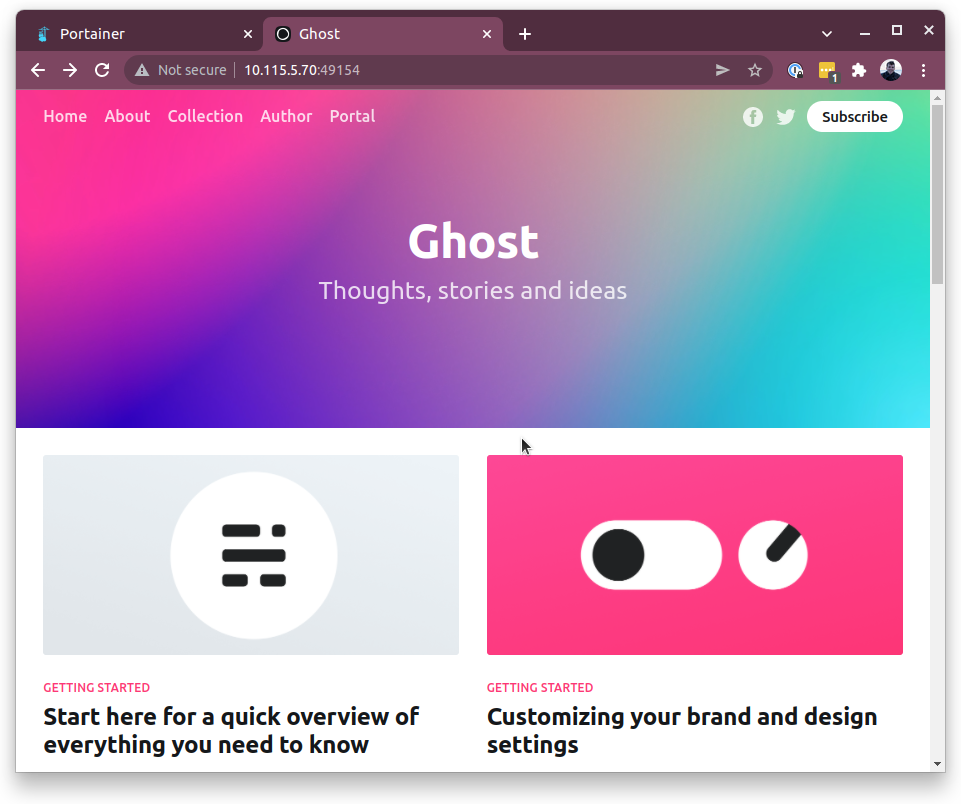
Task: Click the pink toggle-switch post thumbnail
Action: tap(694, 555)
